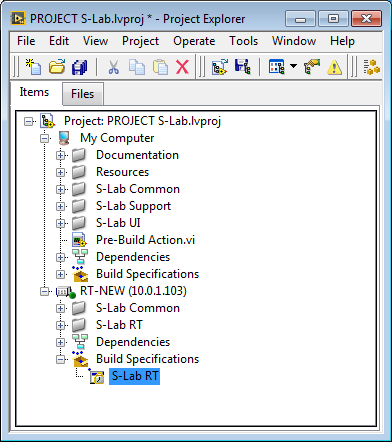Click the Save Project tree icon
Screen dimensions: 392x442
pyautogui.click(x=242, y=67)
